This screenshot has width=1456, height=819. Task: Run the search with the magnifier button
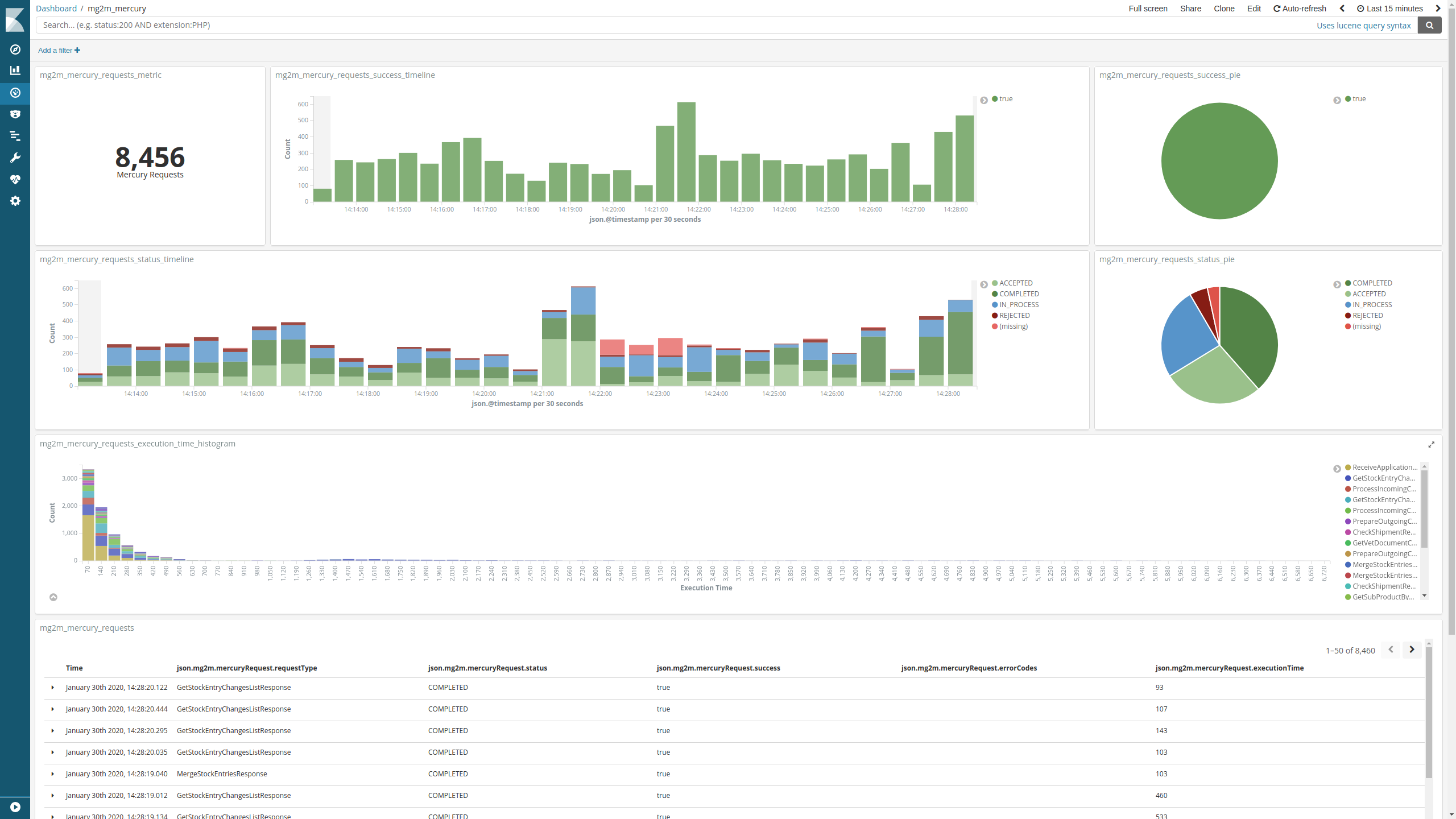pos(1429,25)
